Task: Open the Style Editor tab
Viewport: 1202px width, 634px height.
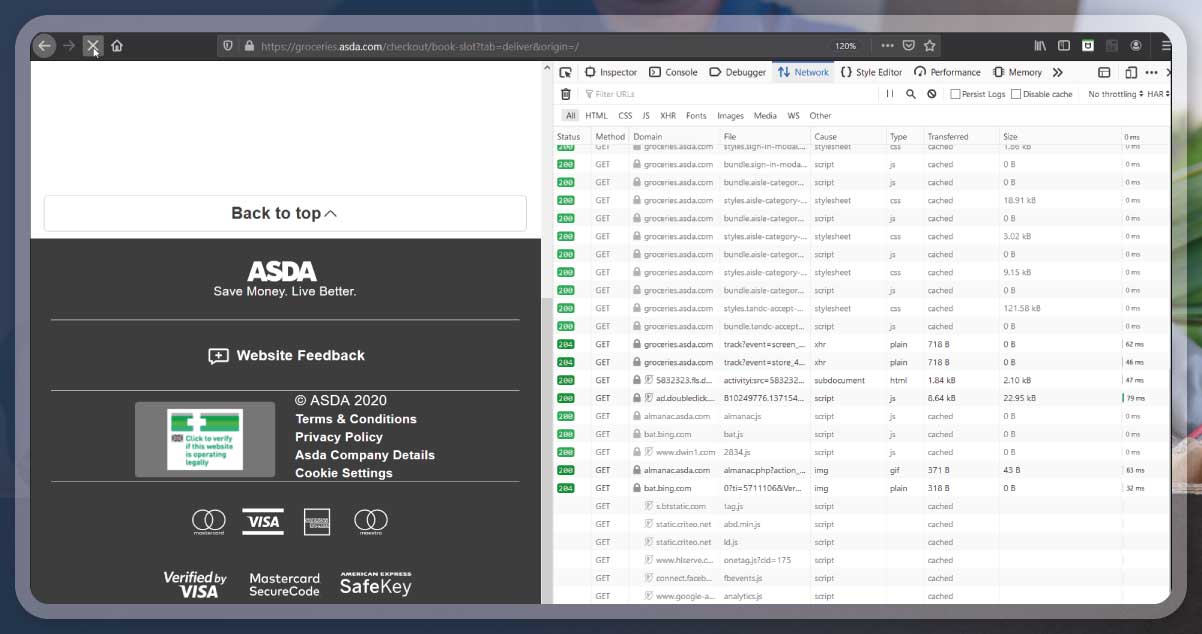Action: [871, 72]
